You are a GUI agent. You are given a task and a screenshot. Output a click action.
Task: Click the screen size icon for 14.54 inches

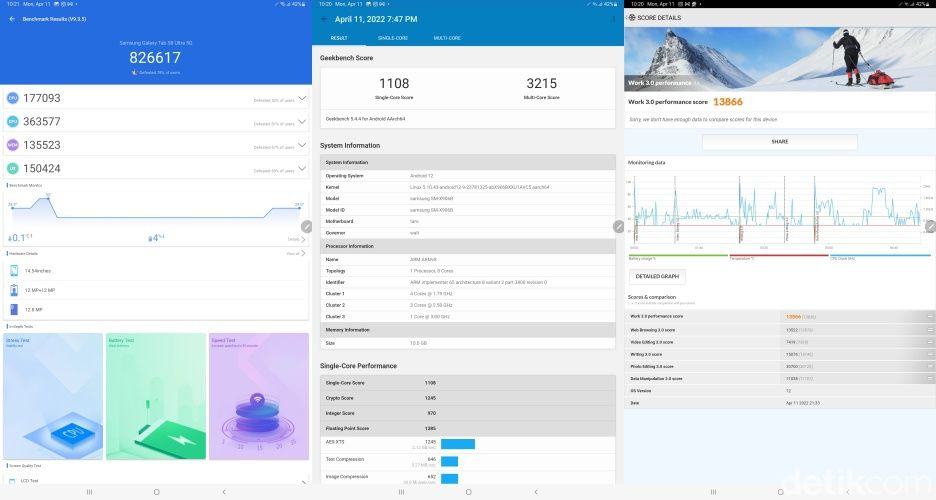(x=14, y=271)
